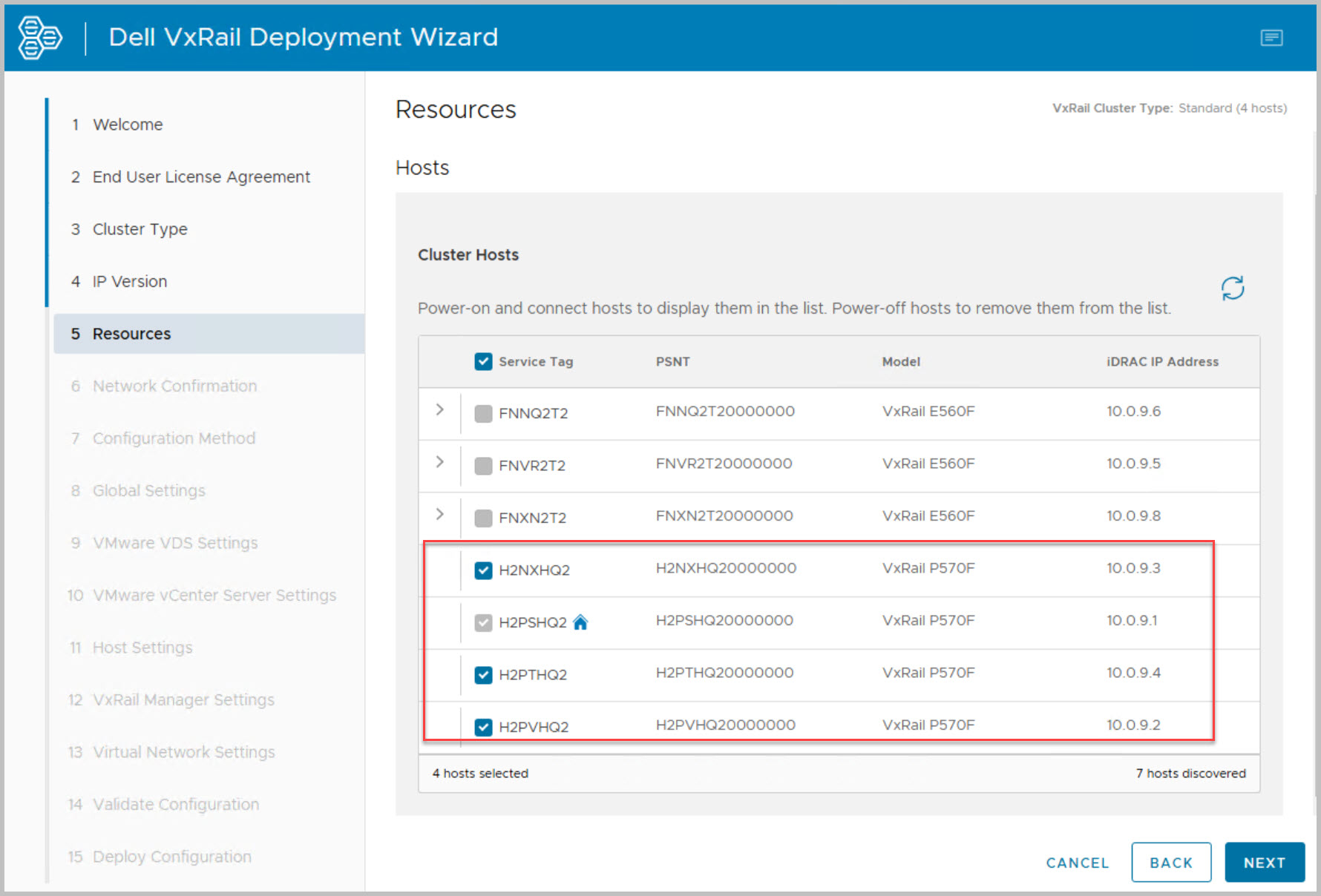Uncheck the H2PVHQ2 host checkbox

(483, 727)
